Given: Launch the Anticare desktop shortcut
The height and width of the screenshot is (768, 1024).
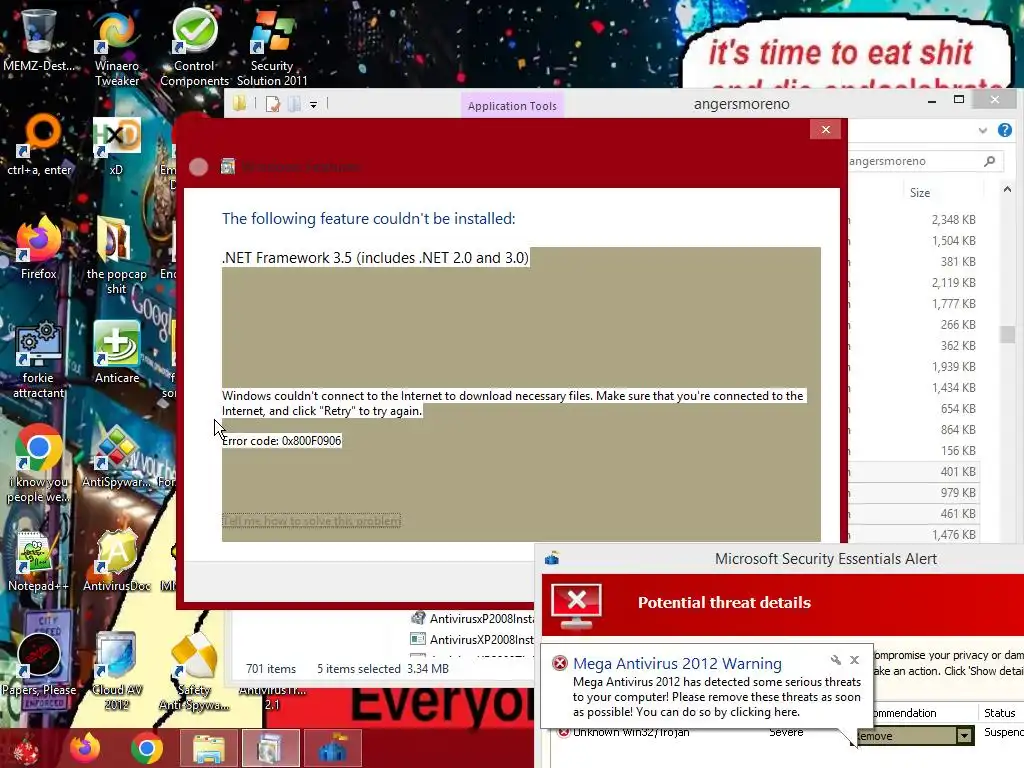Looking at the screenshot, I should pyautogui.click(x=116, y=353).
